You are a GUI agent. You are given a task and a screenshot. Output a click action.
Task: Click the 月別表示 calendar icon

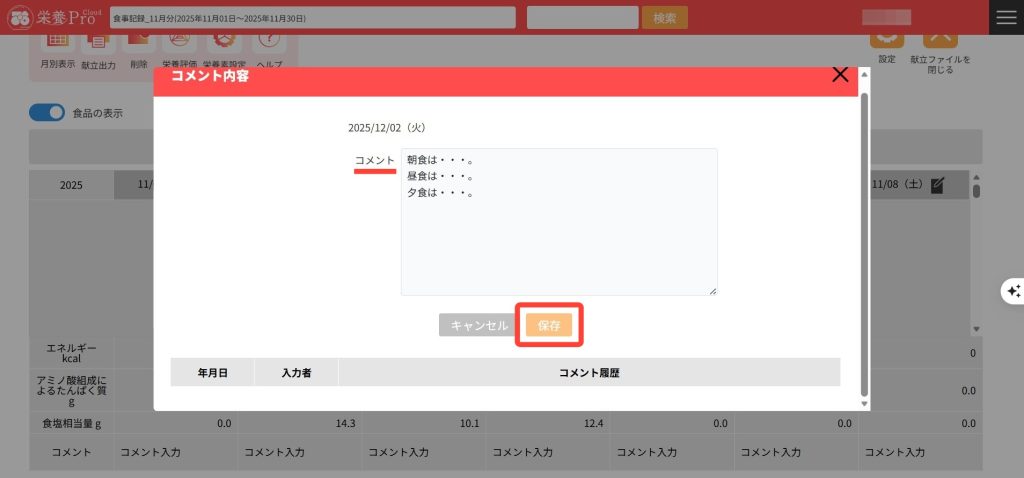[58, 42]
